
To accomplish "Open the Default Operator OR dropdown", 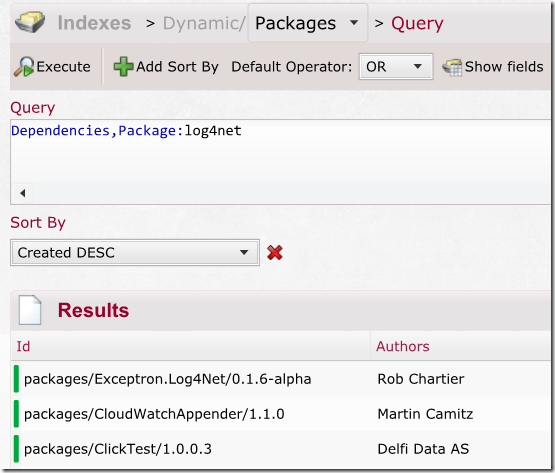I will tap(396, 67).
